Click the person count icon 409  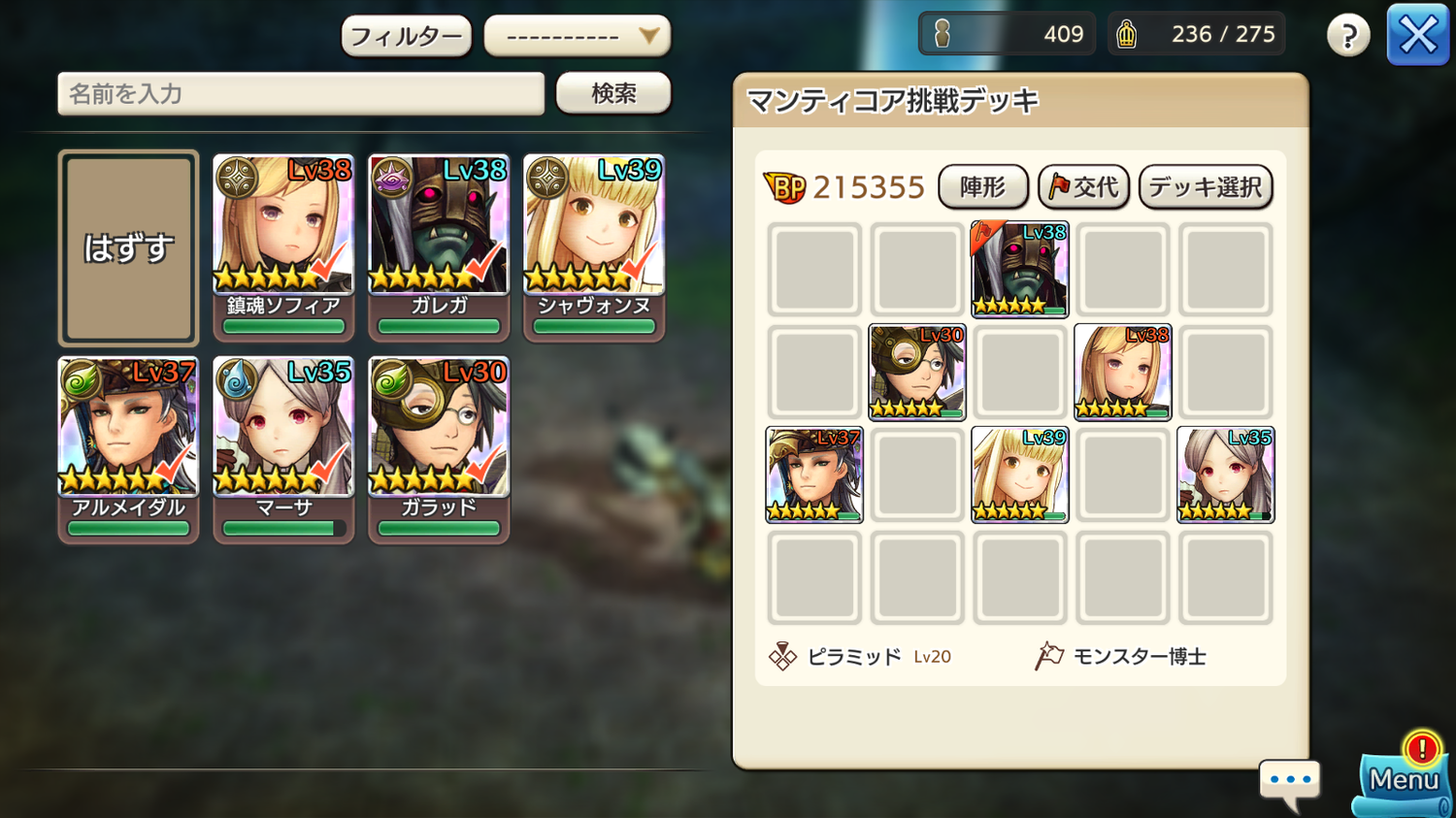click(942, 35)
